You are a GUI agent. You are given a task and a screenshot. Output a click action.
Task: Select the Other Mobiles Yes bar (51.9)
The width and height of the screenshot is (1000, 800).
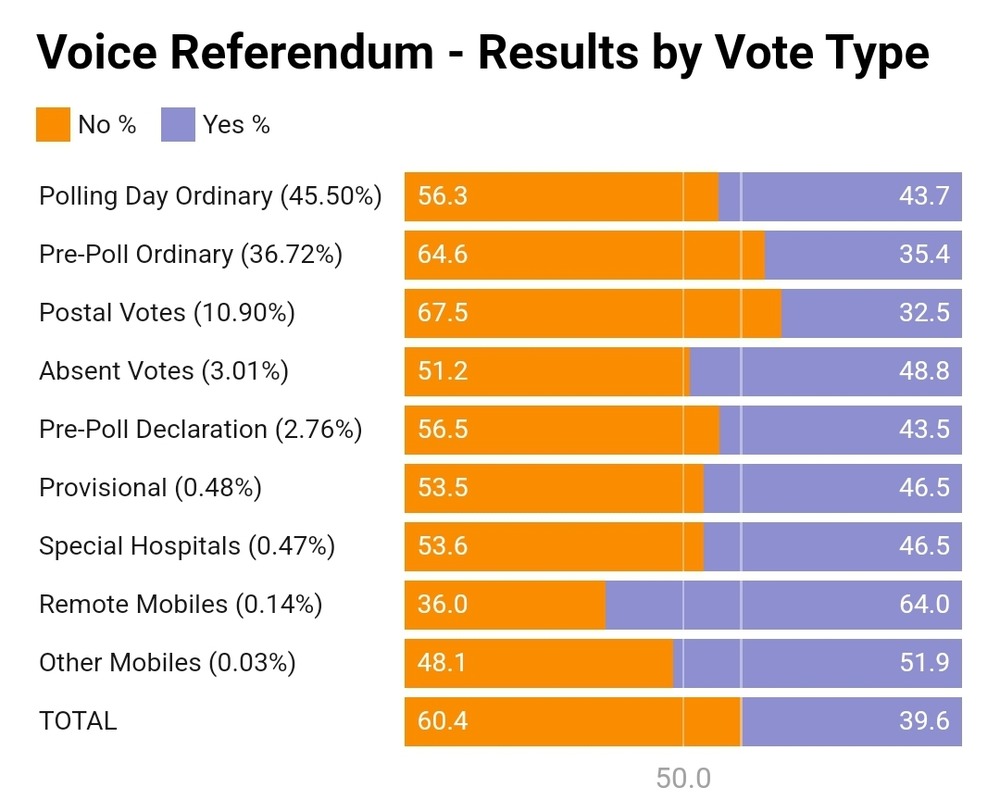click(x=817, y=662)
